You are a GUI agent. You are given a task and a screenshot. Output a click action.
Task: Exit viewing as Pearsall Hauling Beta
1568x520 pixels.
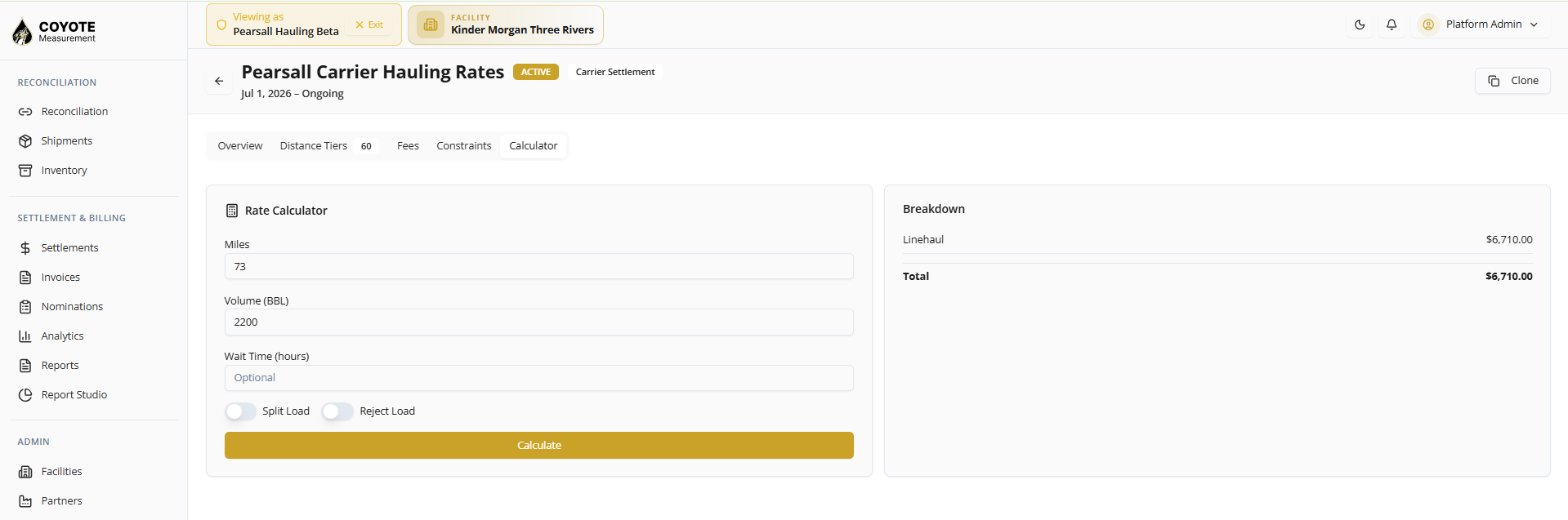click(x=369, y=24)
